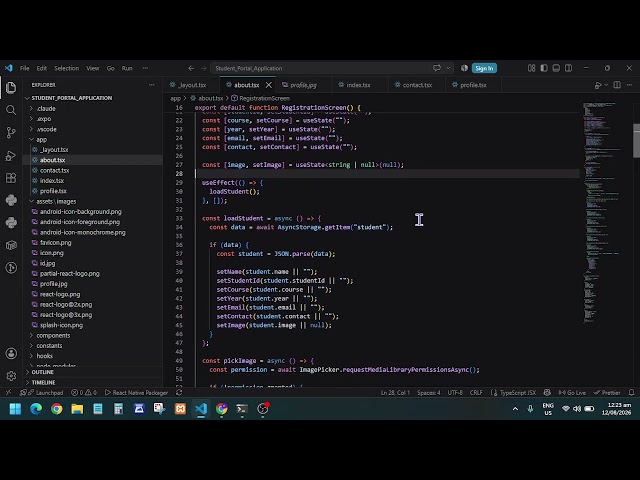
Task: Open the Explorer view in the activity bar
Action: click(11, 87)
